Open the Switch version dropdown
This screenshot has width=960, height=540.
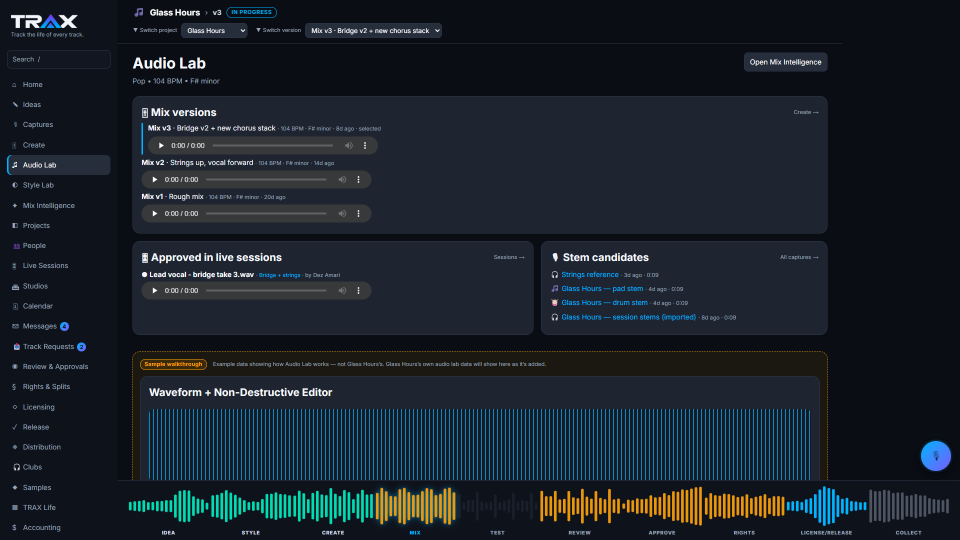click(x=373, y=31)
